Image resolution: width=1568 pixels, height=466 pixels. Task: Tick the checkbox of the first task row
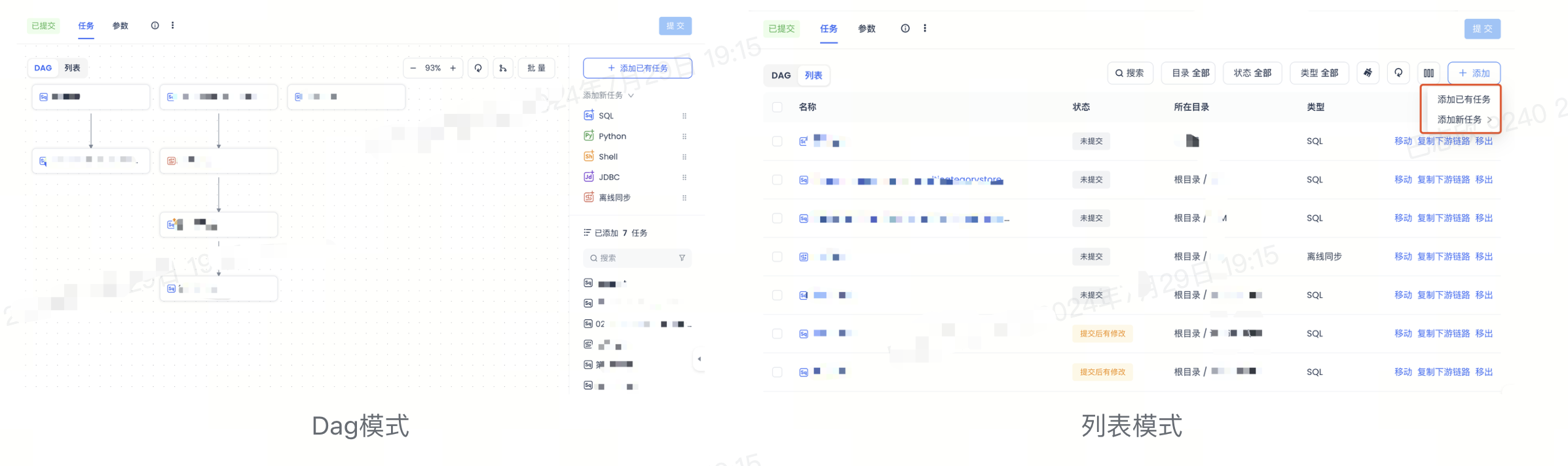pyautogui.click(x=777, y=141)
